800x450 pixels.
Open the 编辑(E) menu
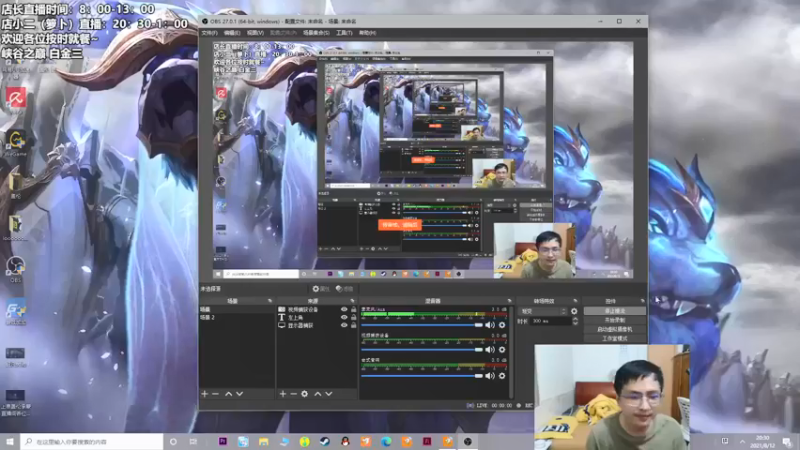coord(232,33)
